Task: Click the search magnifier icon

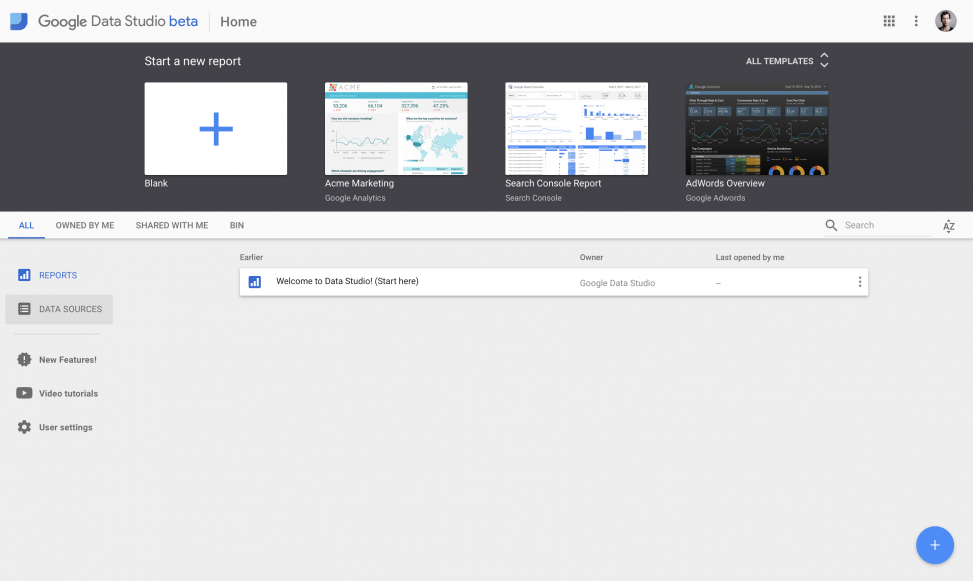Action: [831, 225]
